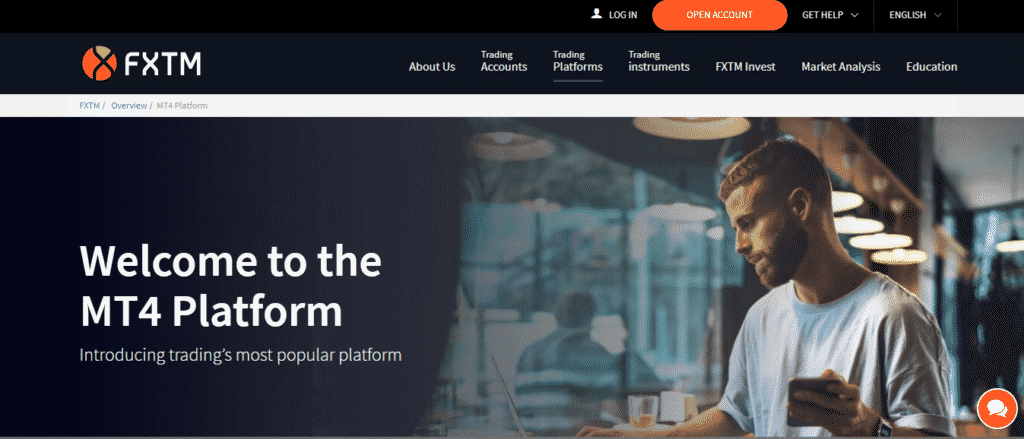Open the About Us menu
Screen dimensions: 1024x439
click(432, 67)
